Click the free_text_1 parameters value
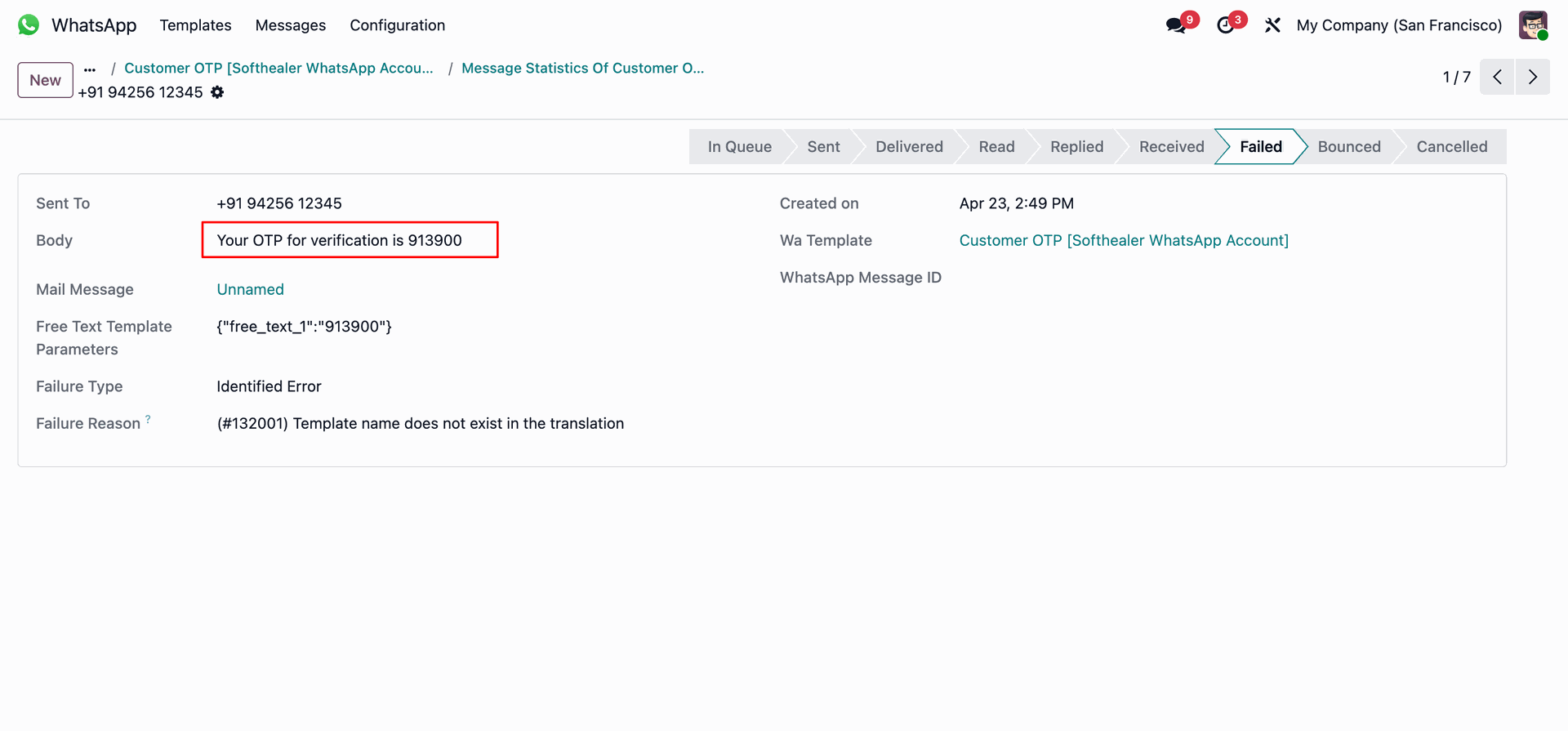Screen dimensions: 1568x731 pyautogui.click(x=304, y=327)
